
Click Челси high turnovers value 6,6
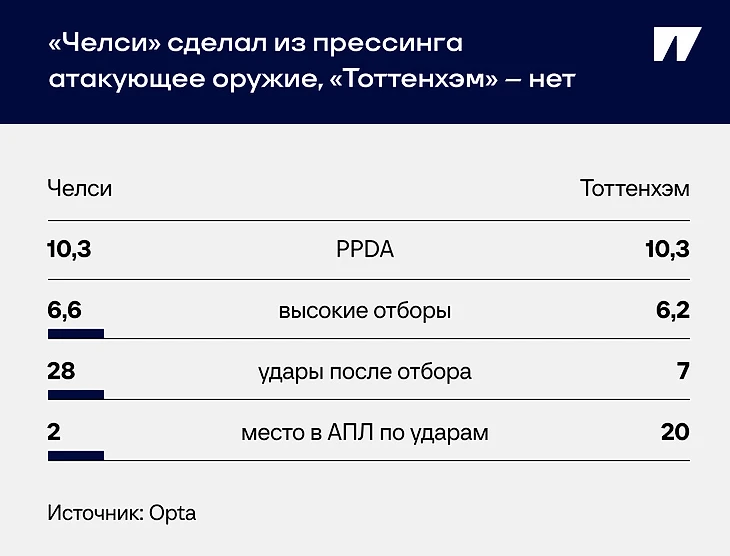click(64, 310)
